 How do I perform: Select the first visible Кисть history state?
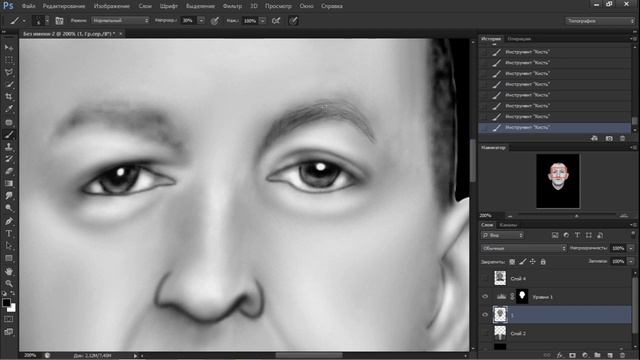click(555, 52)
